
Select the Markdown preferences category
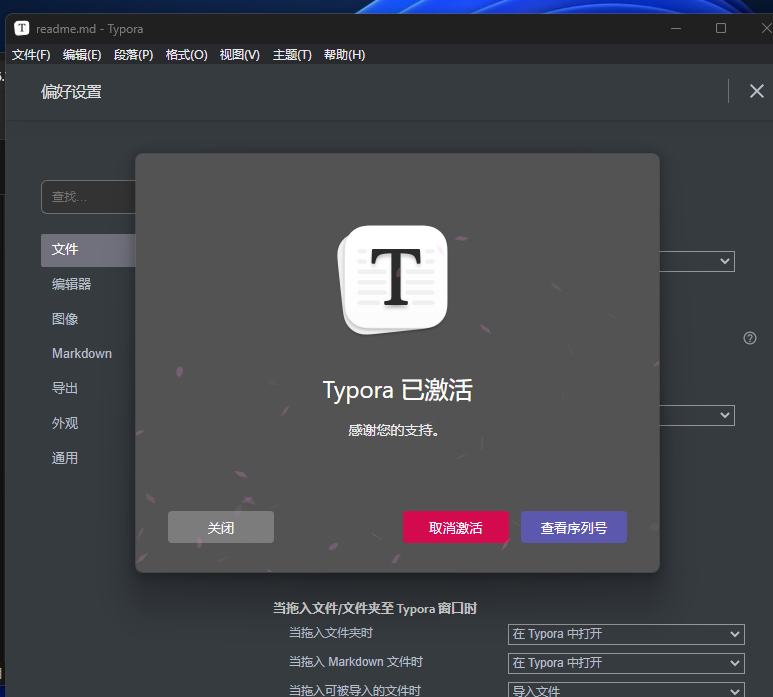82,353
